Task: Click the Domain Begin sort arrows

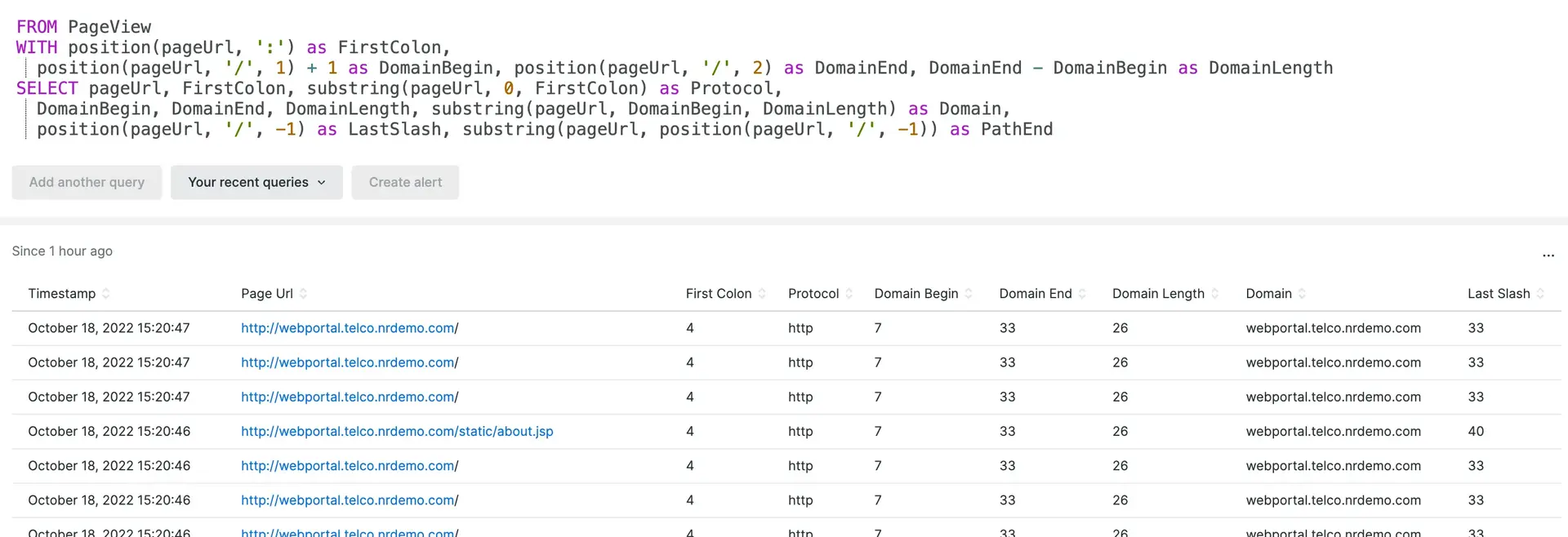Action: [x=969, y=294]
